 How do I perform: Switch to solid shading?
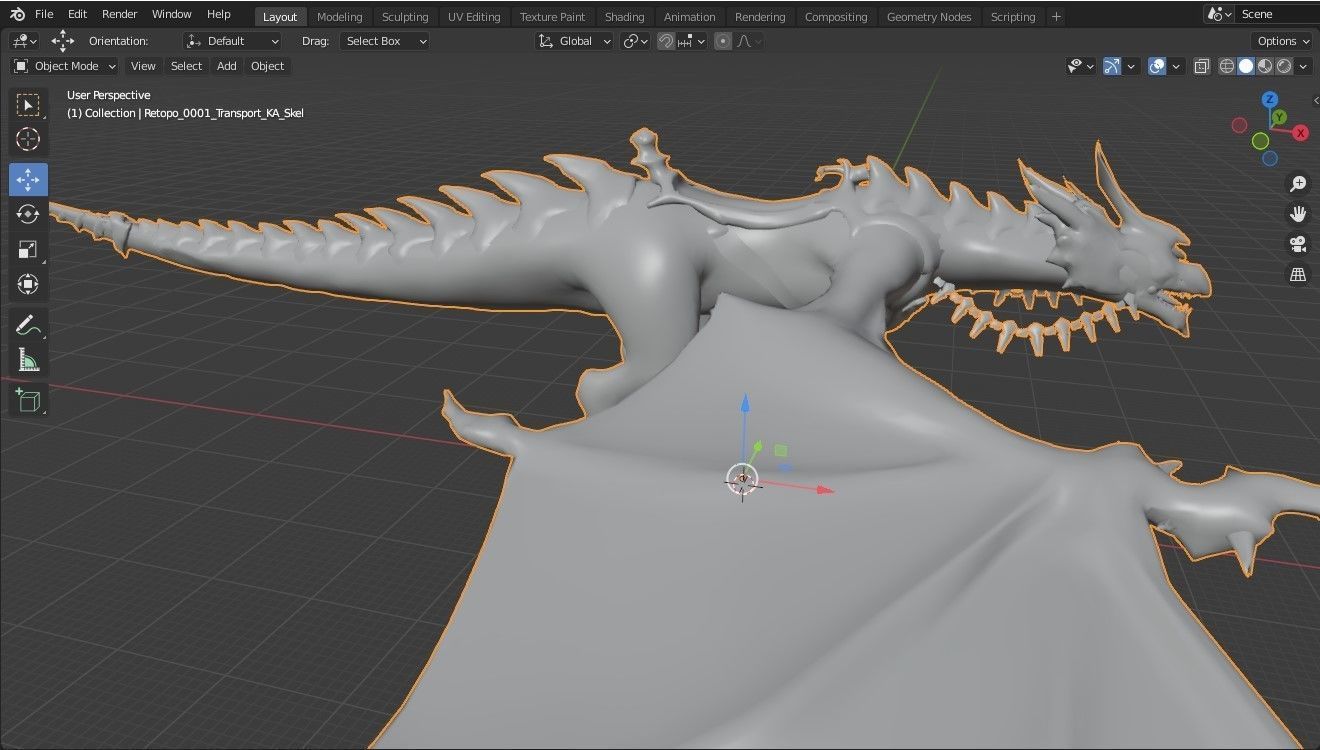[1246, 66]
